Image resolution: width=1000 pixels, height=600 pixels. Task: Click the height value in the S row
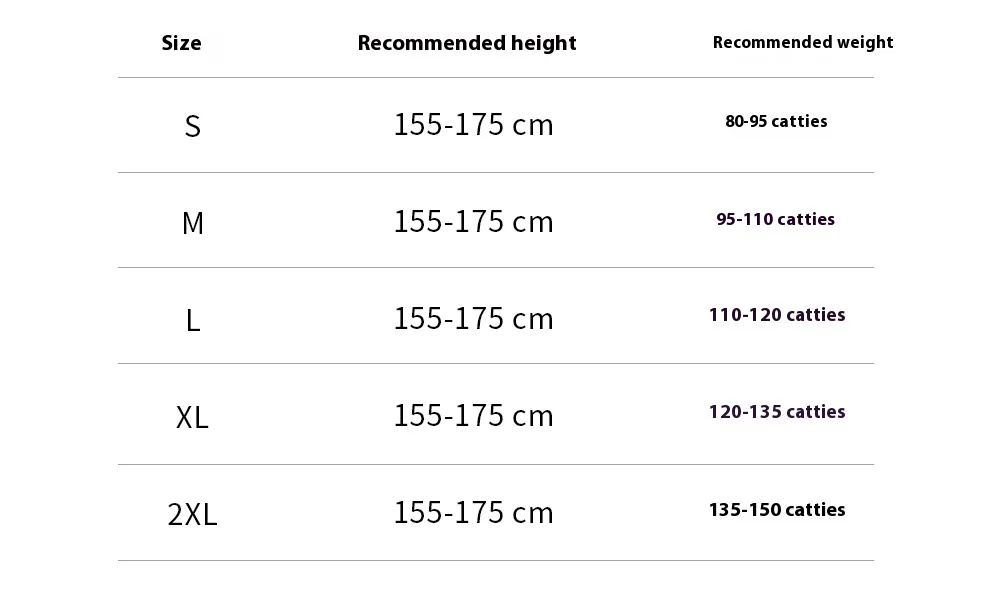(473, 124)
